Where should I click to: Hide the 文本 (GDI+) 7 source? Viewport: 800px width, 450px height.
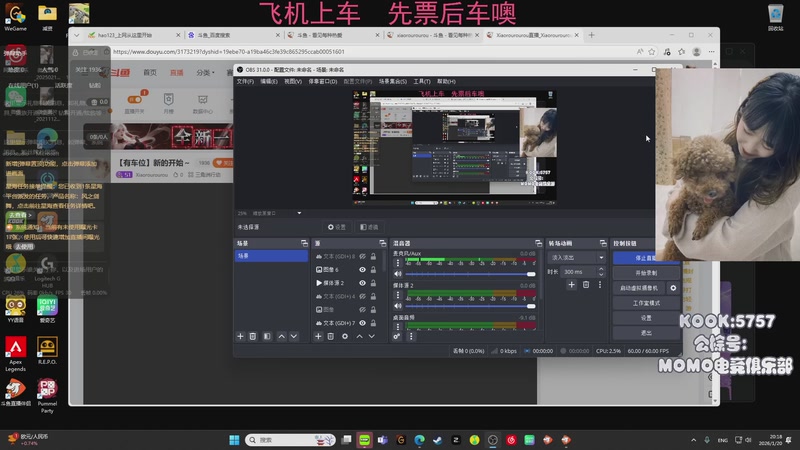click(362, 323)
